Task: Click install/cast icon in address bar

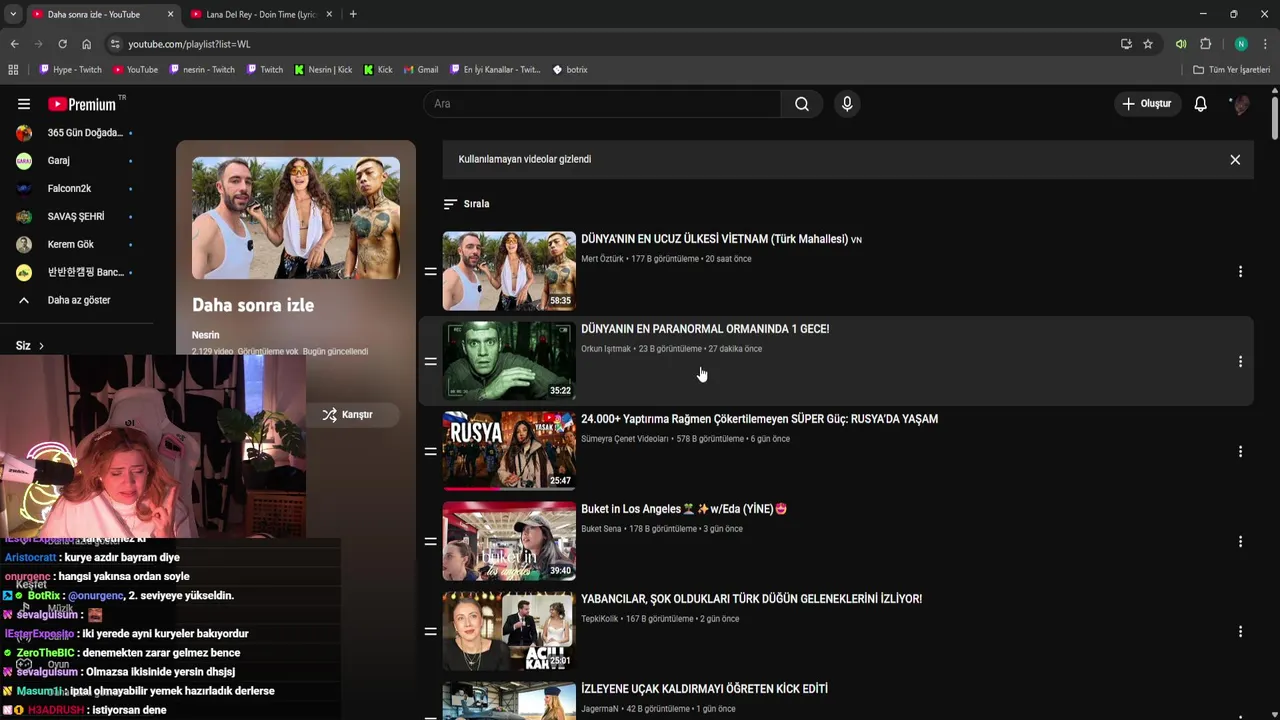Action: click(1126, 44)
